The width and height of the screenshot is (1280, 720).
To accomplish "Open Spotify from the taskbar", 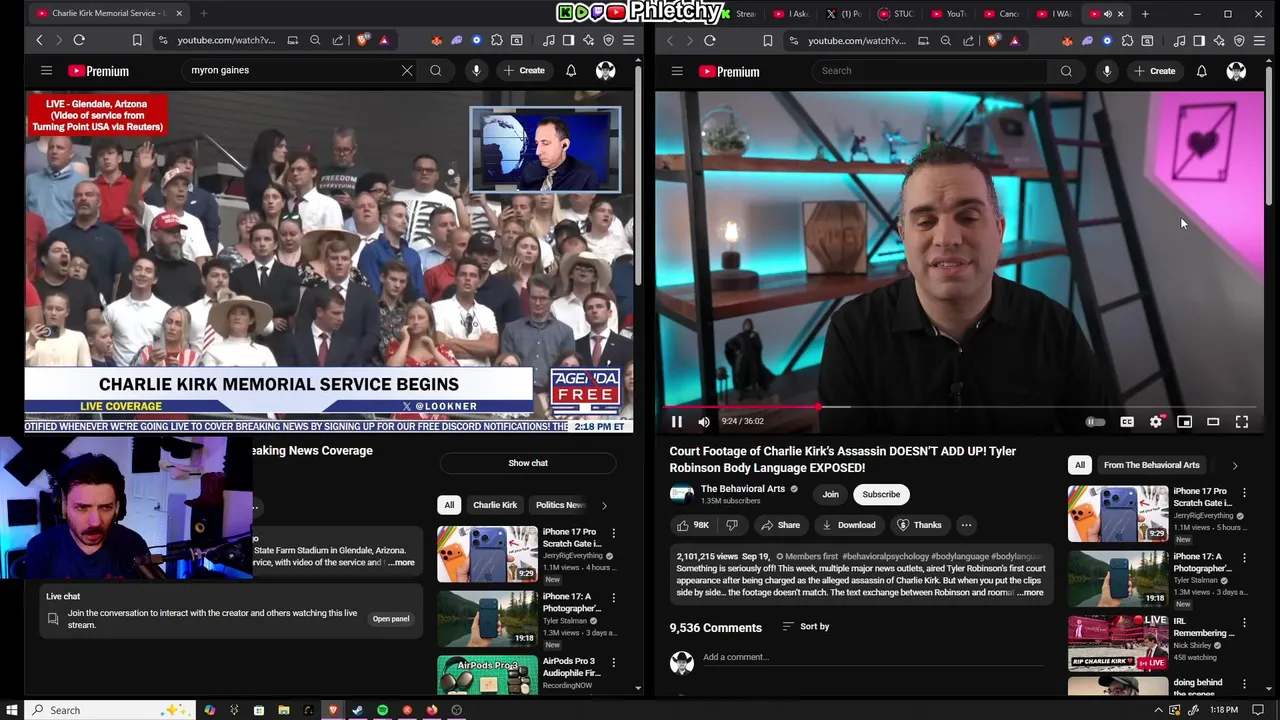I will coord(382,710).
